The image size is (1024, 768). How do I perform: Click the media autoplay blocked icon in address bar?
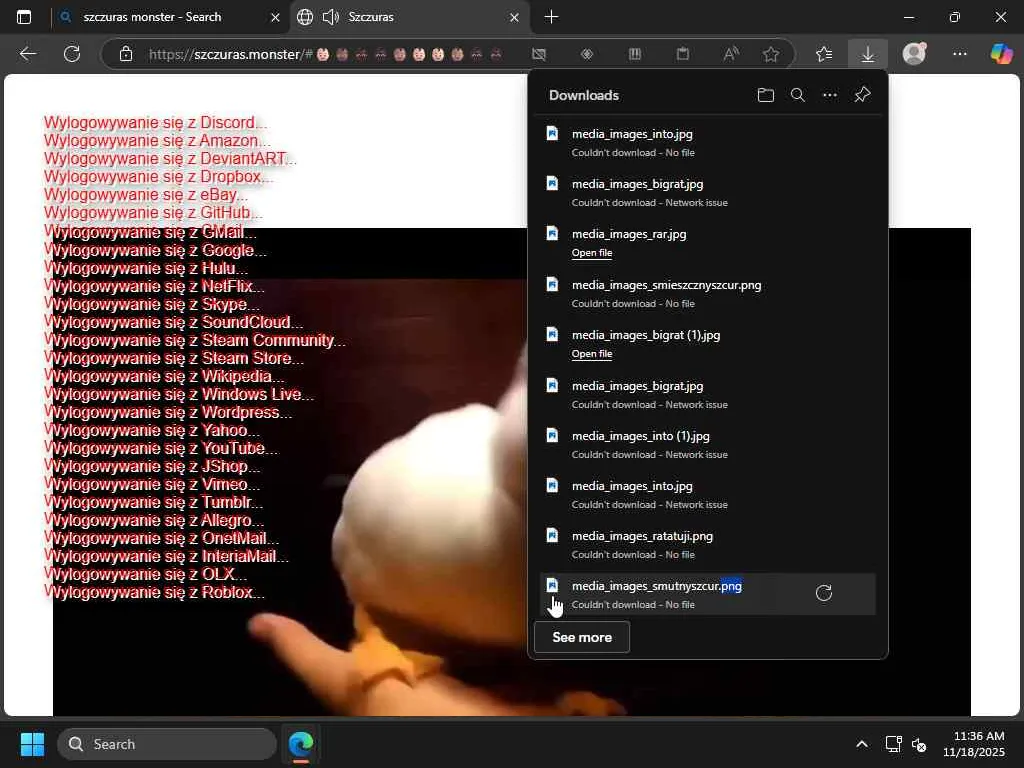click(539, 54)
